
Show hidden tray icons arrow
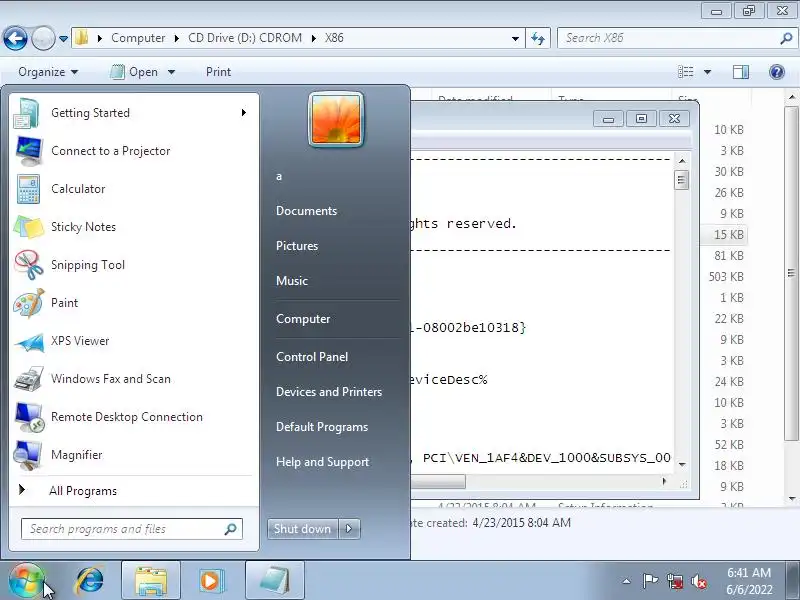(x=627, y=581)
